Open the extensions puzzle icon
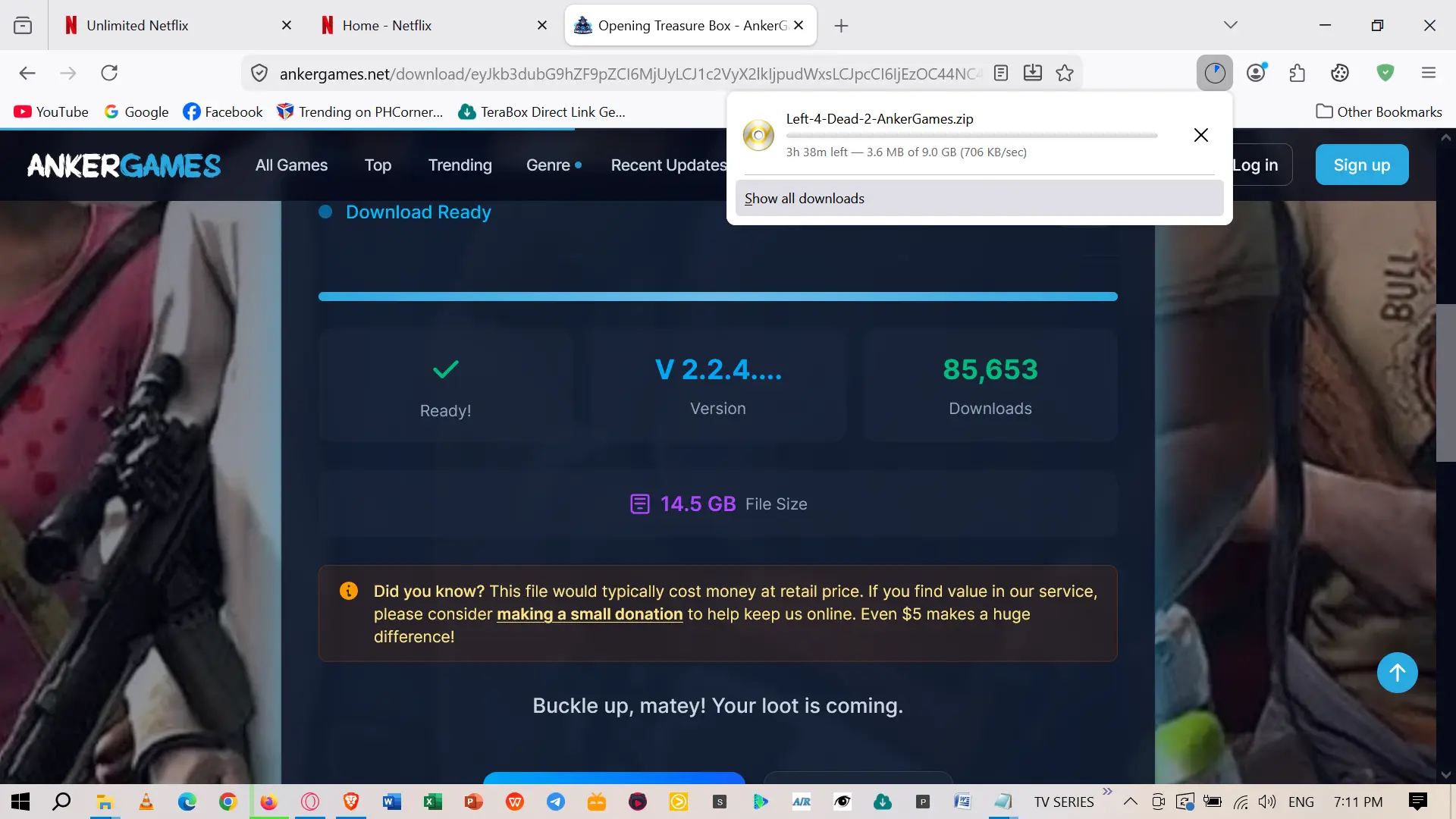Screen dimensions: 1456x819 [x=1298, y=73]
